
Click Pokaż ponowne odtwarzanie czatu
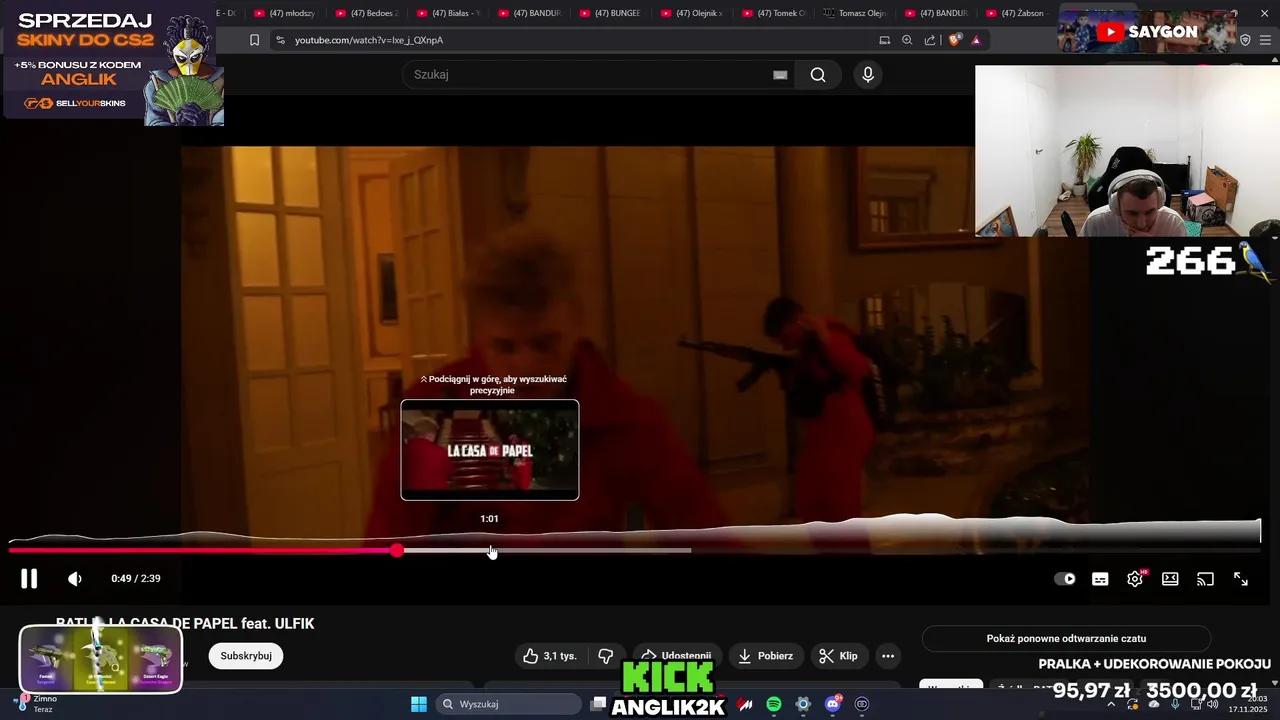pos(1066,638)
